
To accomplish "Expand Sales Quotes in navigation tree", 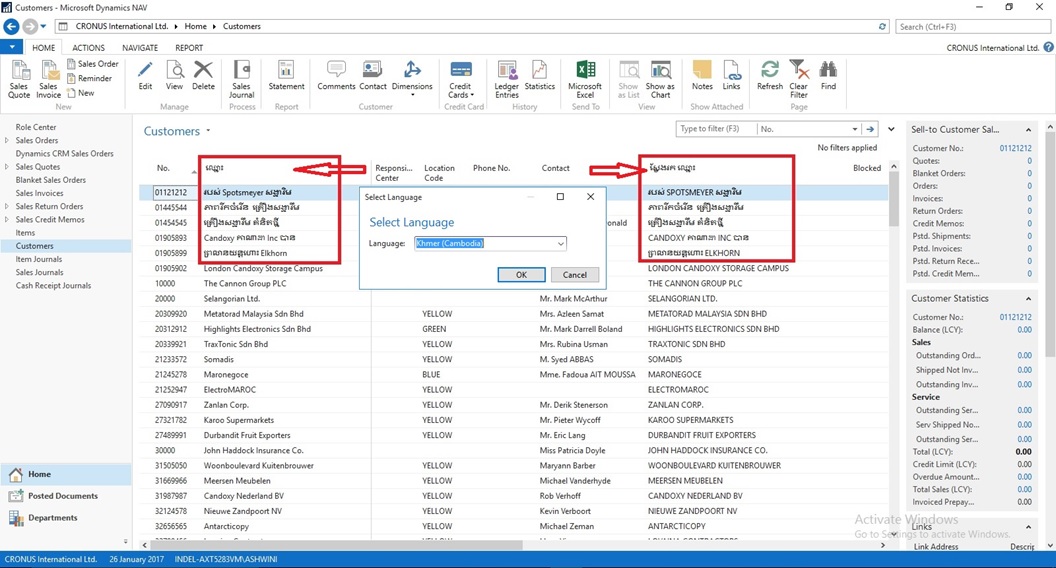I will [x=7, y=167].
